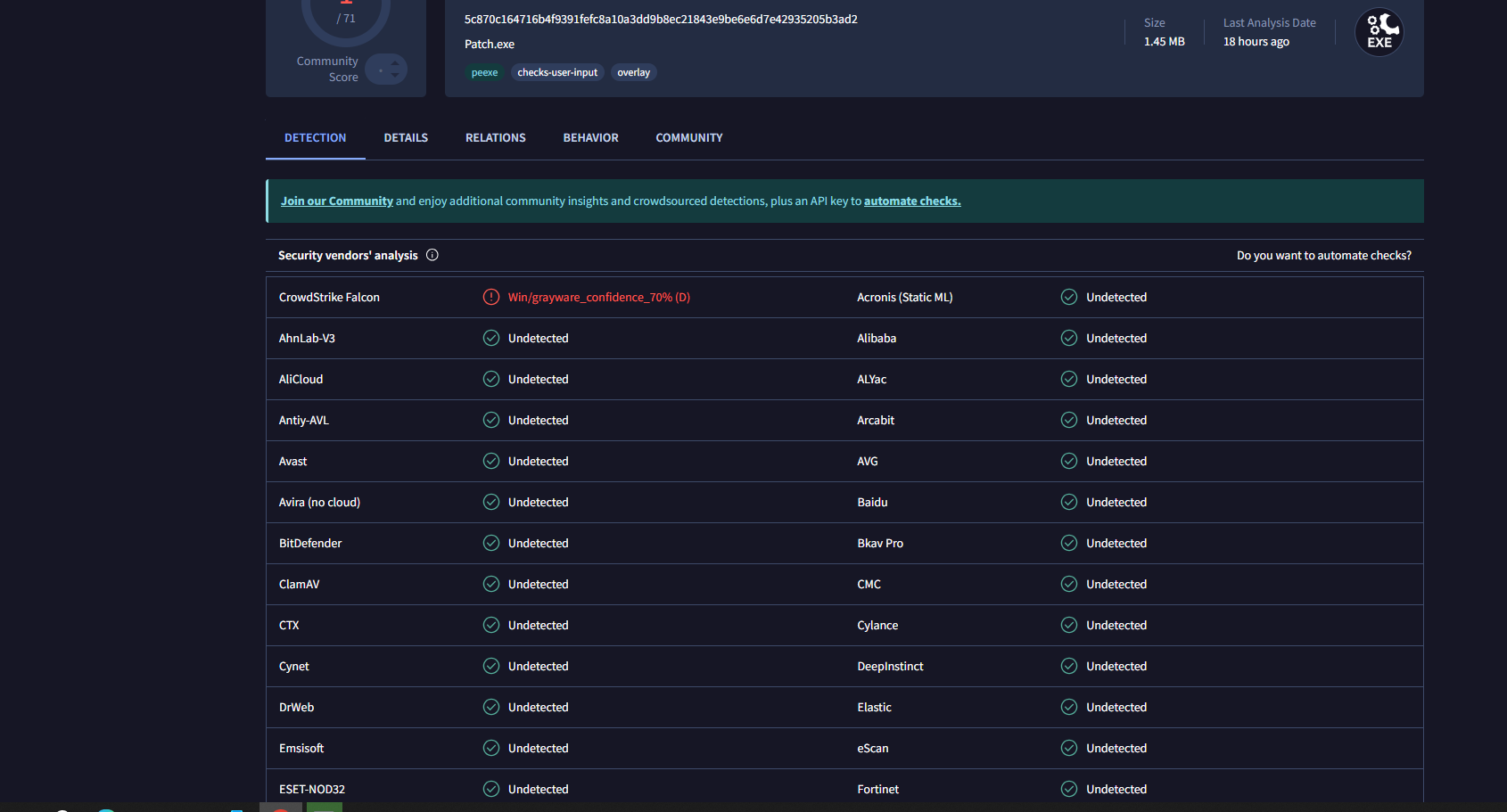The image size is (1507, 812).
Task: Click the EXE file type icon
Action: [x=1379, y=32]
